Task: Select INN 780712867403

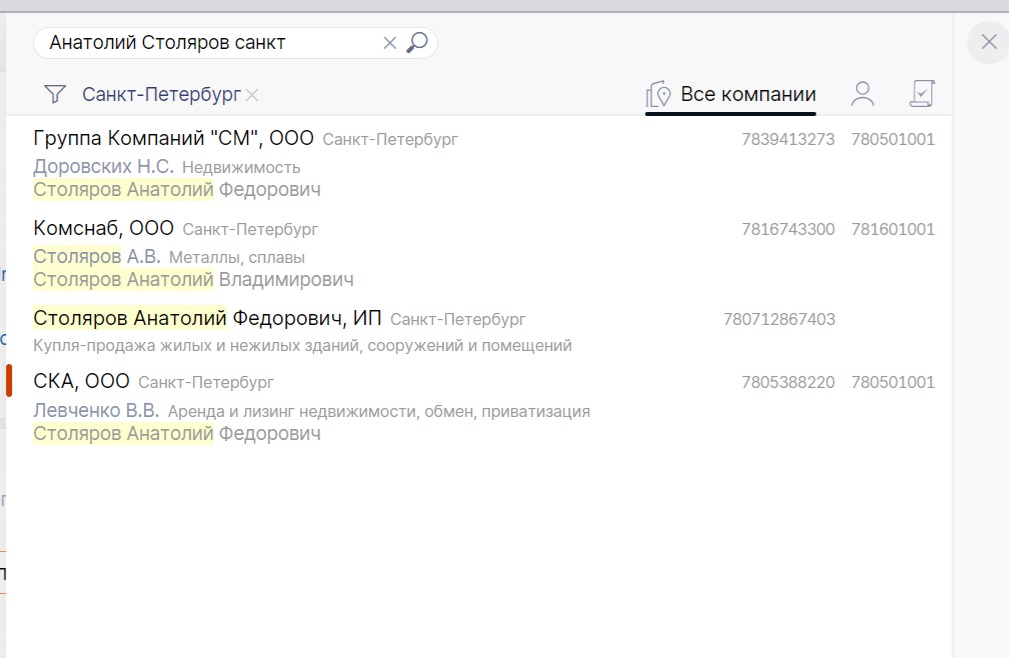Action: pyautogui.click(x=779, y=319)
